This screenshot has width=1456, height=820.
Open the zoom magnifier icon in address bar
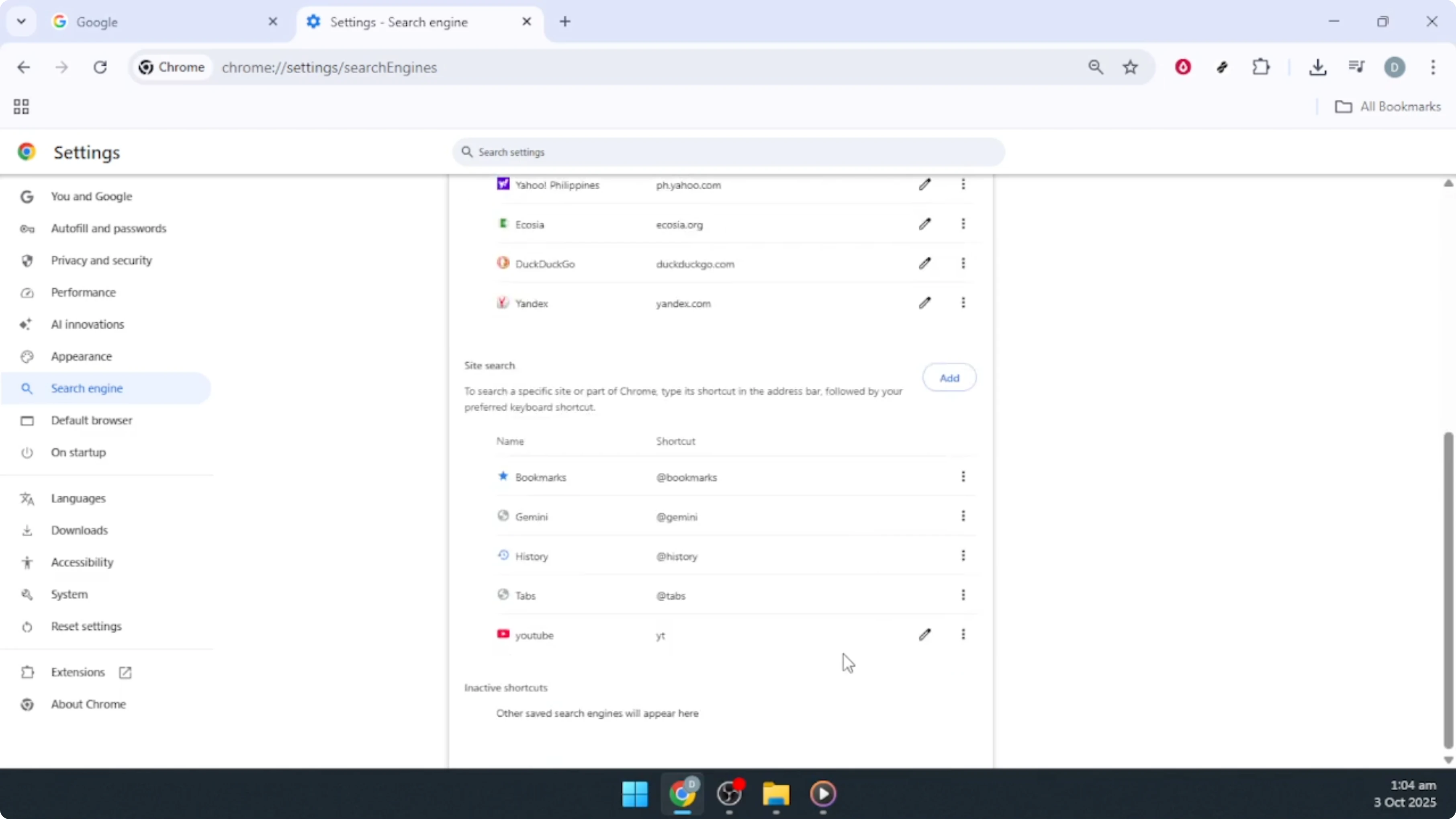[1095, 67]
